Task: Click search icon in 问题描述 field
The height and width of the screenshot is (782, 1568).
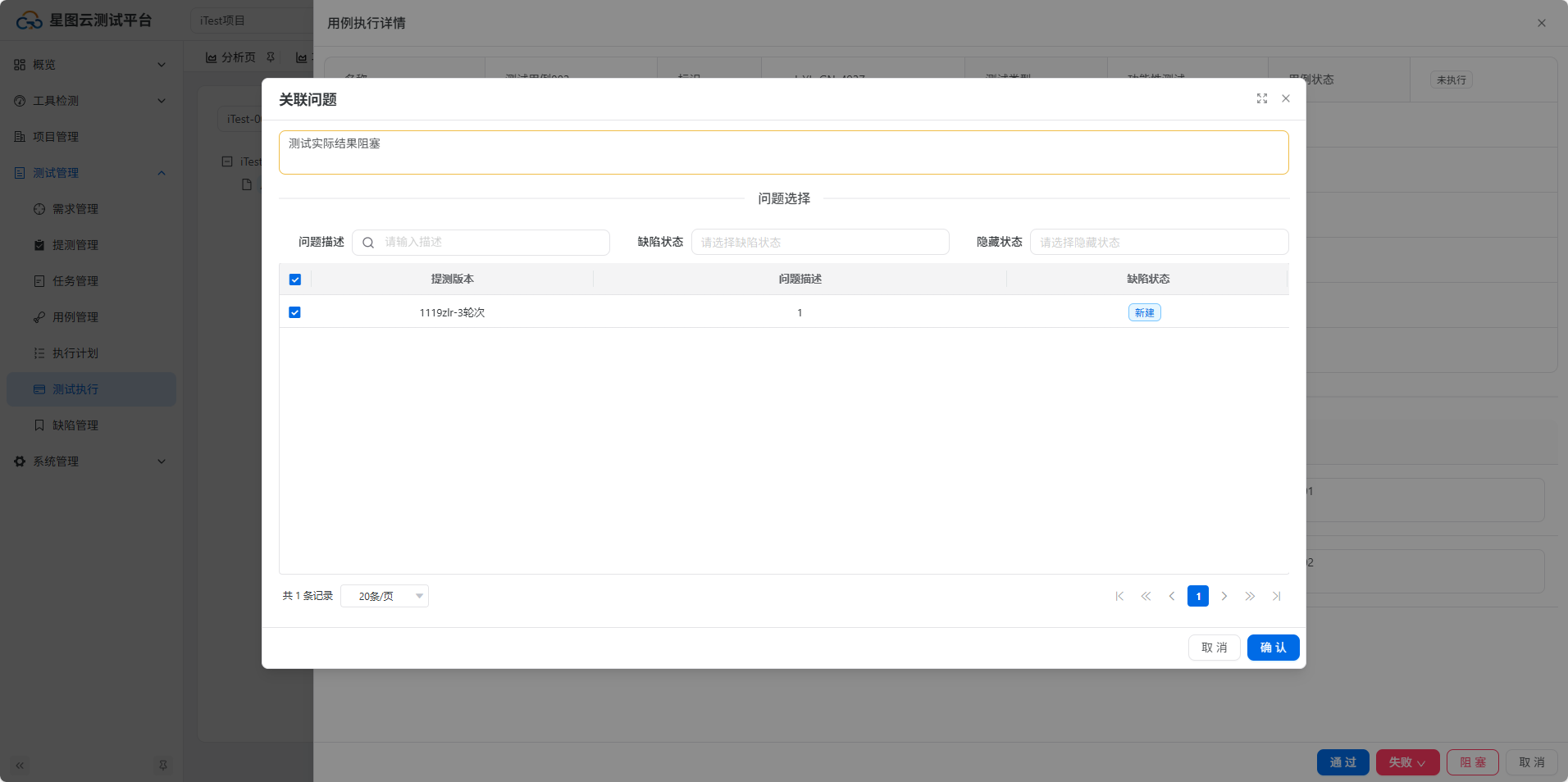Action: (x=368, y=243)
